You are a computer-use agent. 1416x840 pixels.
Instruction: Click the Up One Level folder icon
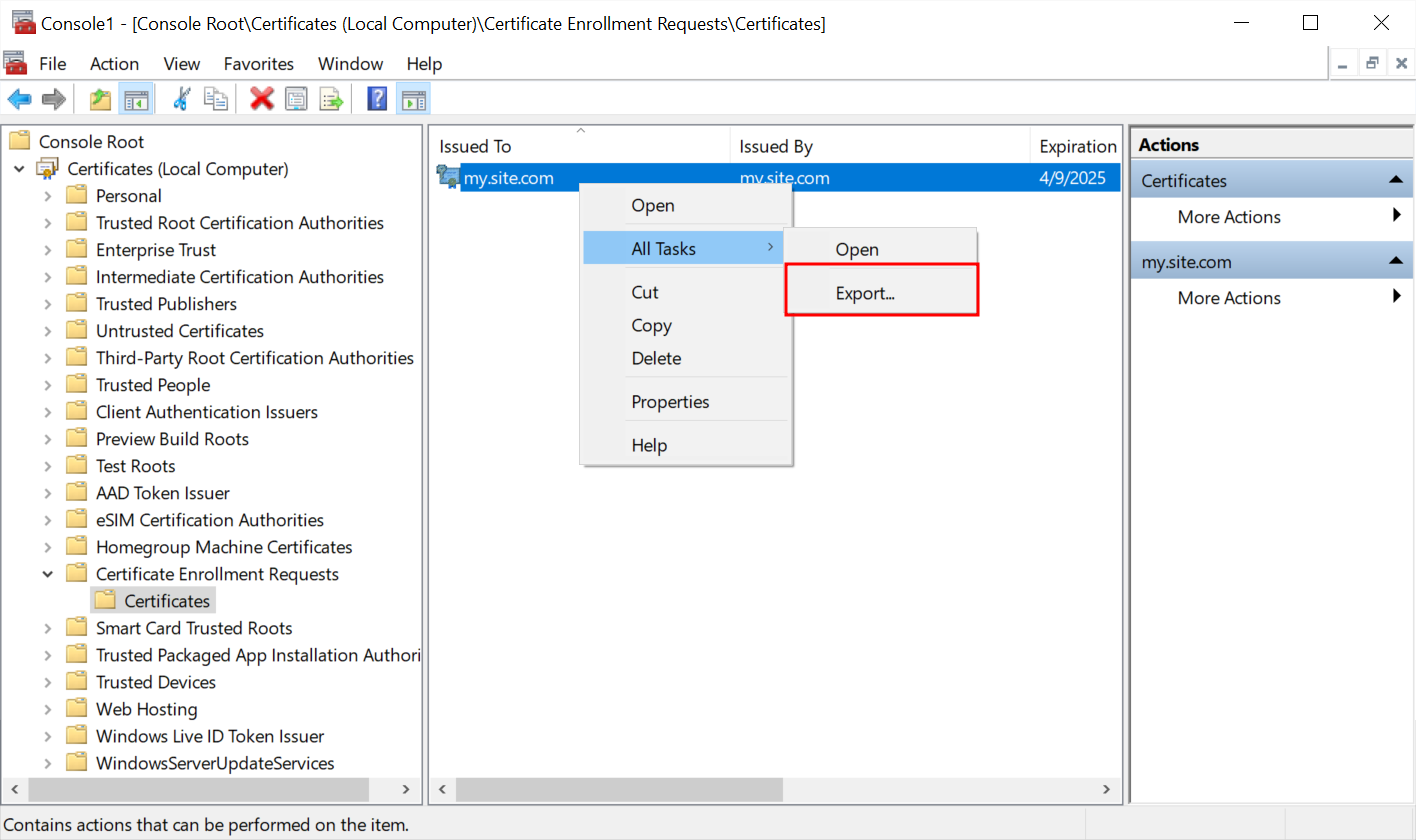point(101,99)
